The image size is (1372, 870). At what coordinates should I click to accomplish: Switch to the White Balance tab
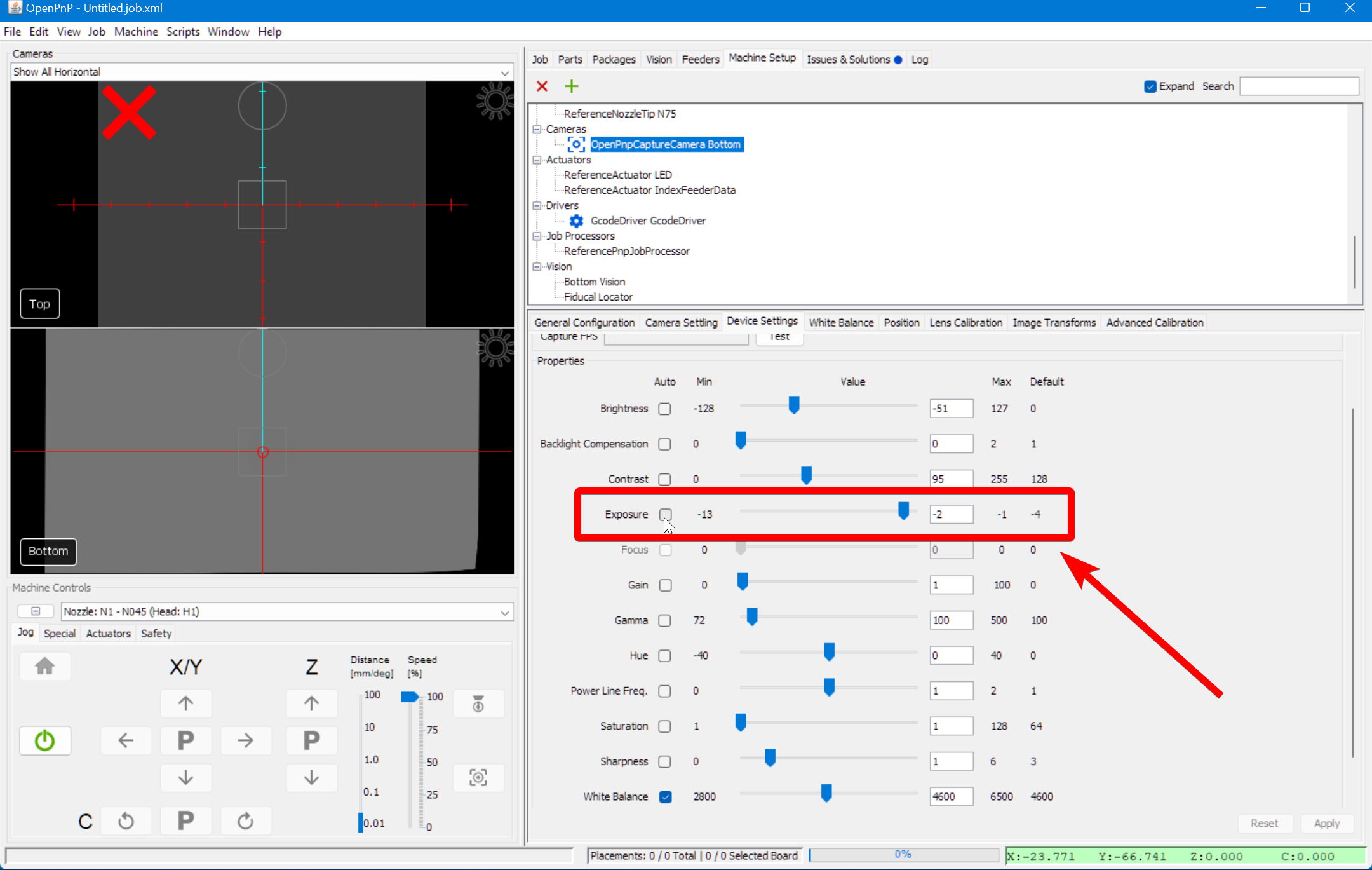click(841, 323)
